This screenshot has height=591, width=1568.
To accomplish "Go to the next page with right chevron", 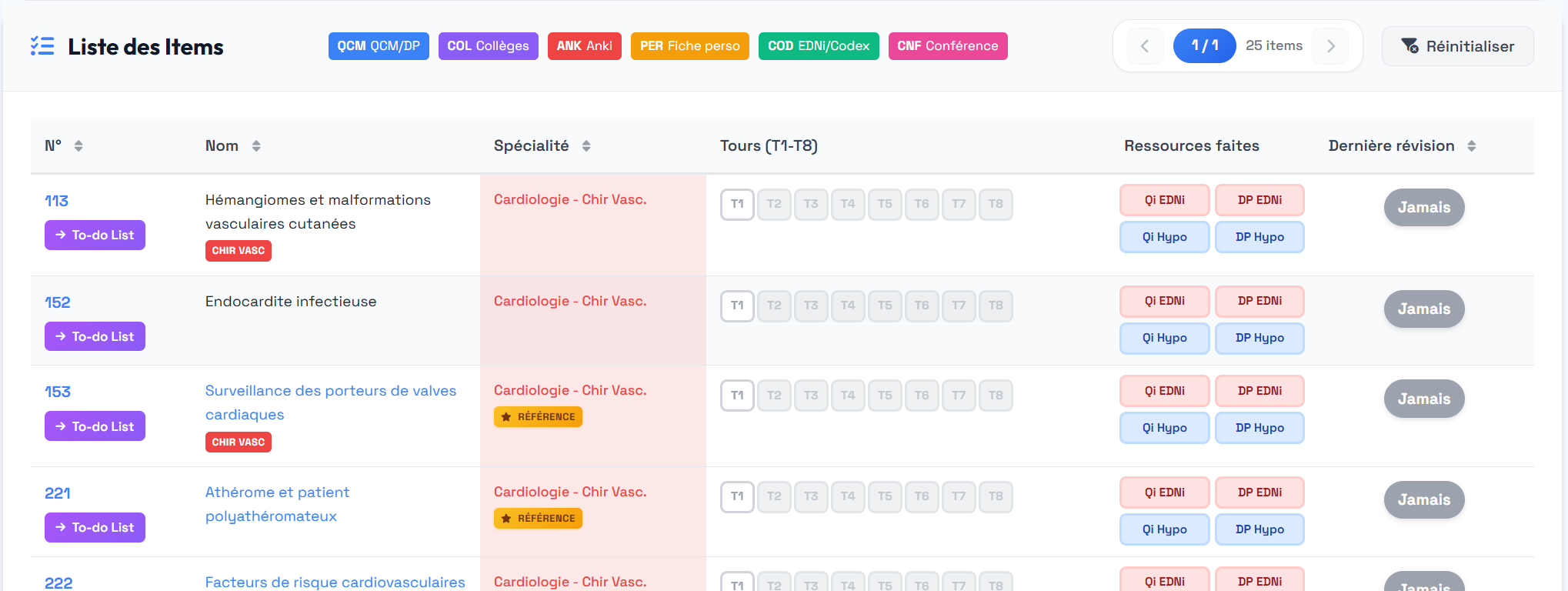I will [1331, 46].
